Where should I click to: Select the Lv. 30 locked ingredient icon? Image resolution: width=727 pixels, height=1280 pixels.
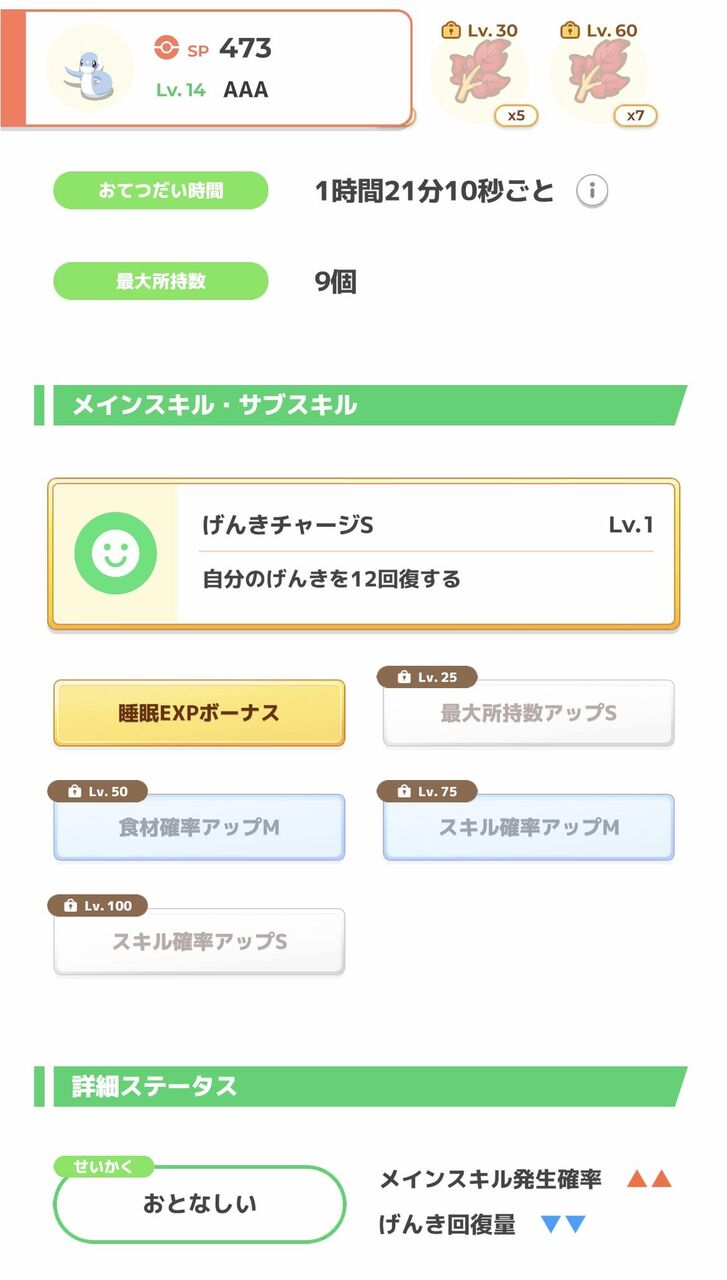click(x=480, y=74)
